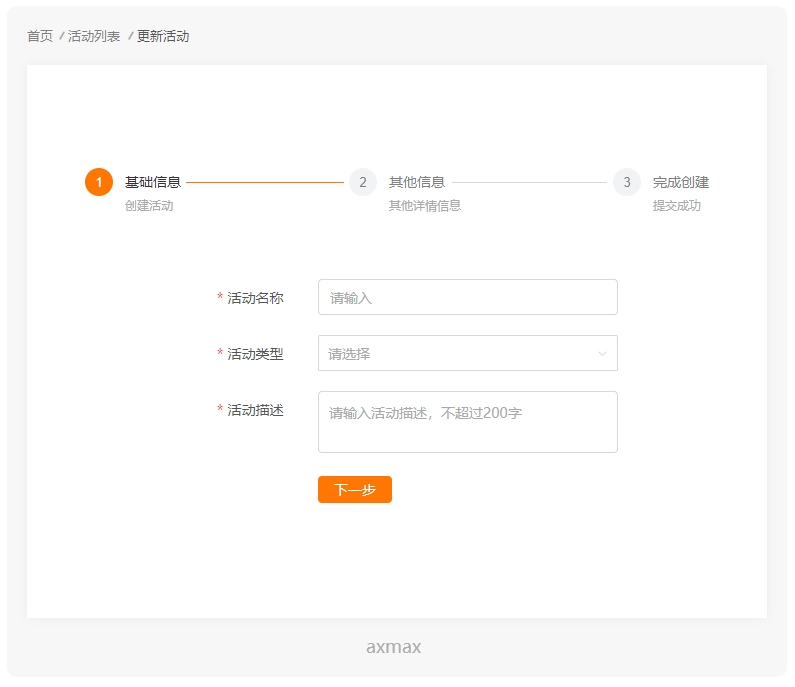Click the orange 下一步 button
The width and height of the screenshot is (795, 687).
(355, 489)
